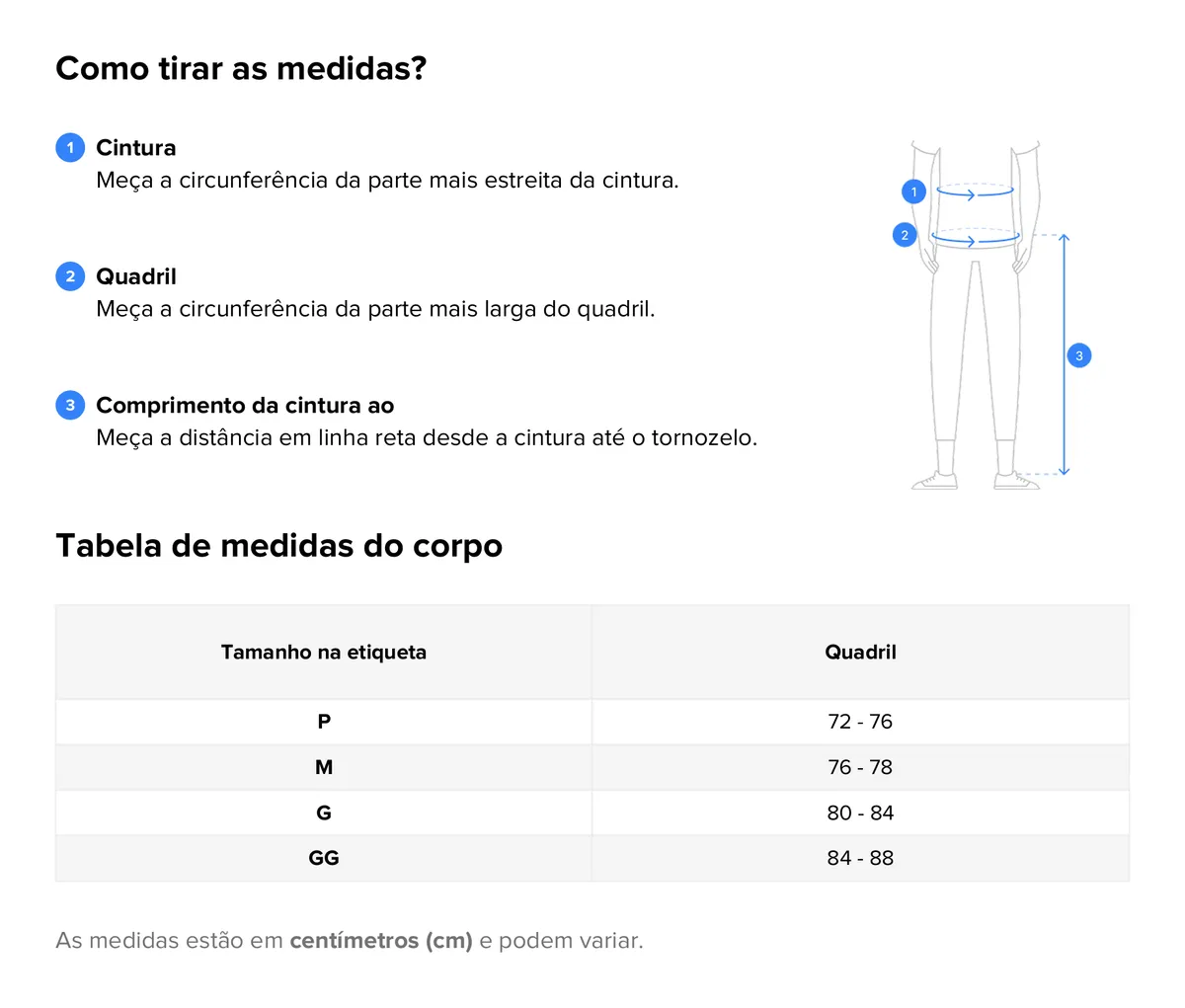Click the Cintura heading
Screen dimensions: 1185x1008
pyautogui.click(x=136, y=148)
